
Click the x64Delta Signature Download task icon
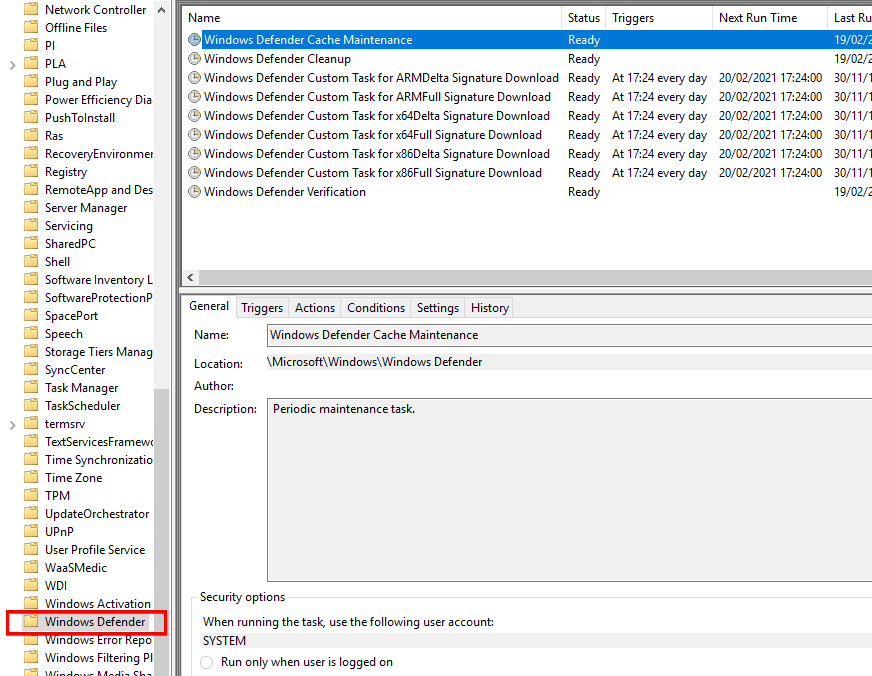[194, 116]
